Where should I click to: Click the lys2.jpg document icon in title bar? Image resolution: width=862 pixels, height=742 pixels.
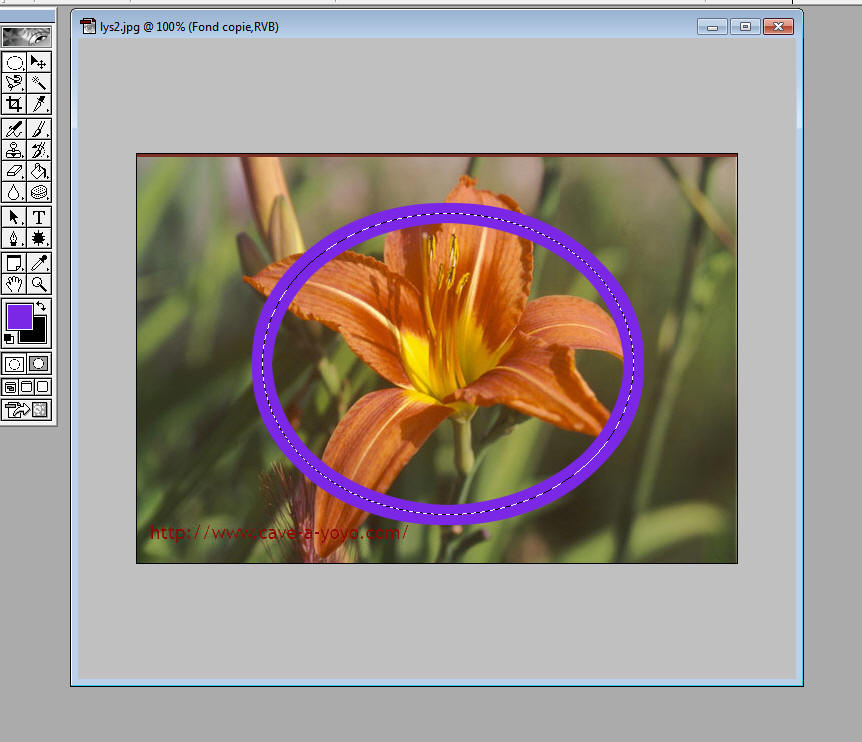tap(88, 26)
